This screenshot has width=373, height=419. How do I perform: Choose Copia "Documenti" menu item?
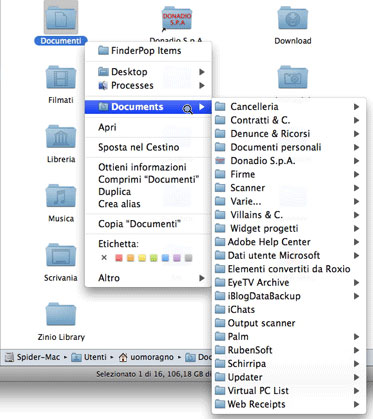[x=148, y=224]
